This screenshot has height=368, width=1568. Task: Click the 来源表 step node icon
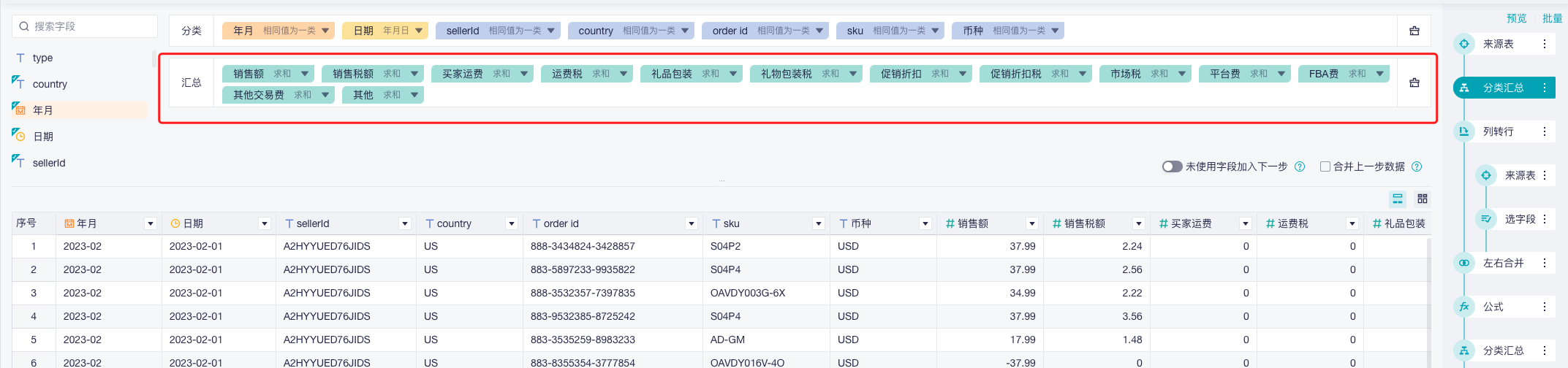click(1464, 44)
